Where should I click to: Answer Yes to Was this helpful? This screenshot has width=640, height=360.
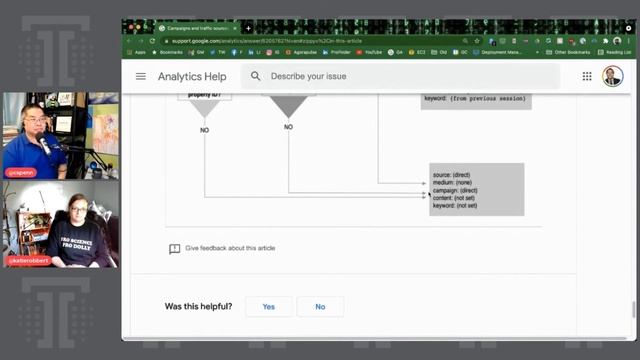(269, 307)
